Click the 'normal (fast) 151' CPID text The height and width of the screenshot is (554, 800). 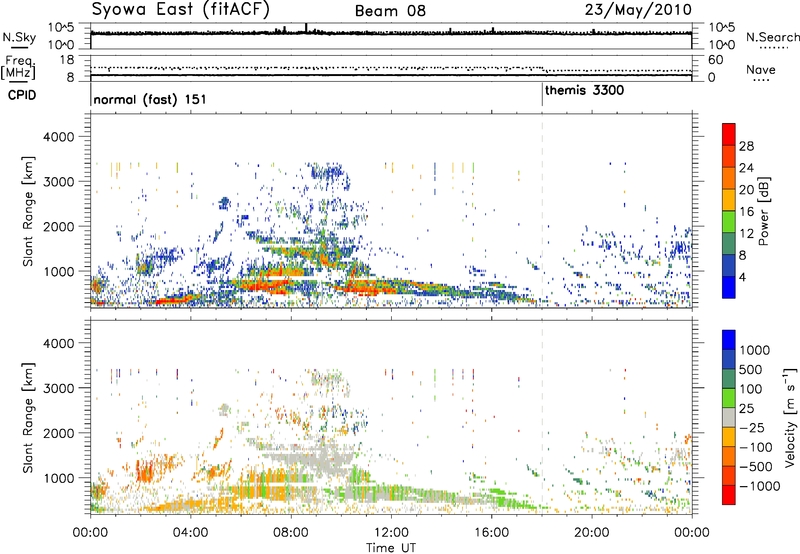150,99
